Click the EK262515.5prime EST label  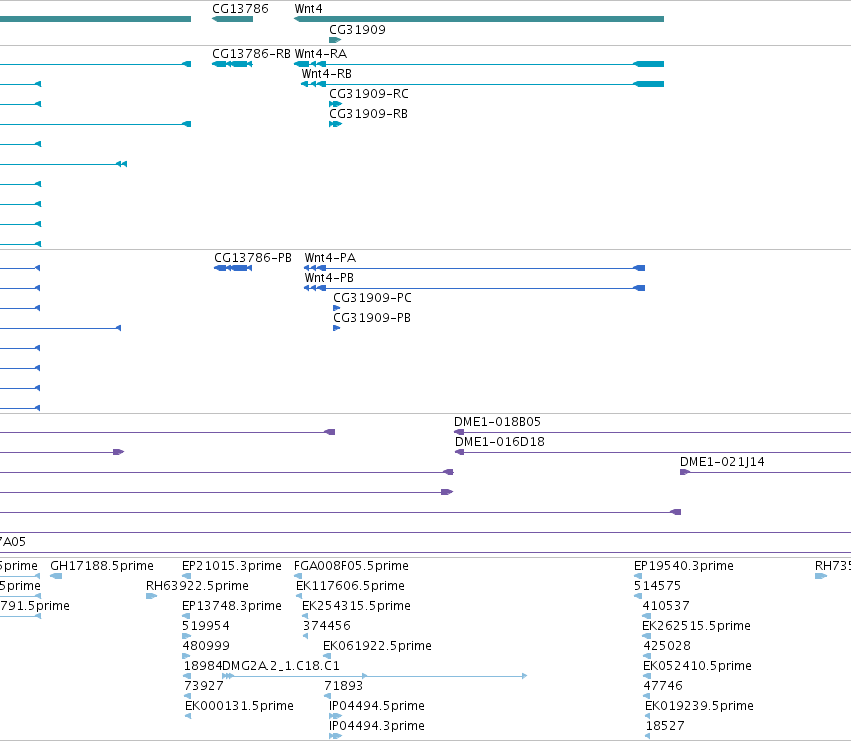(x=696, y=626)
